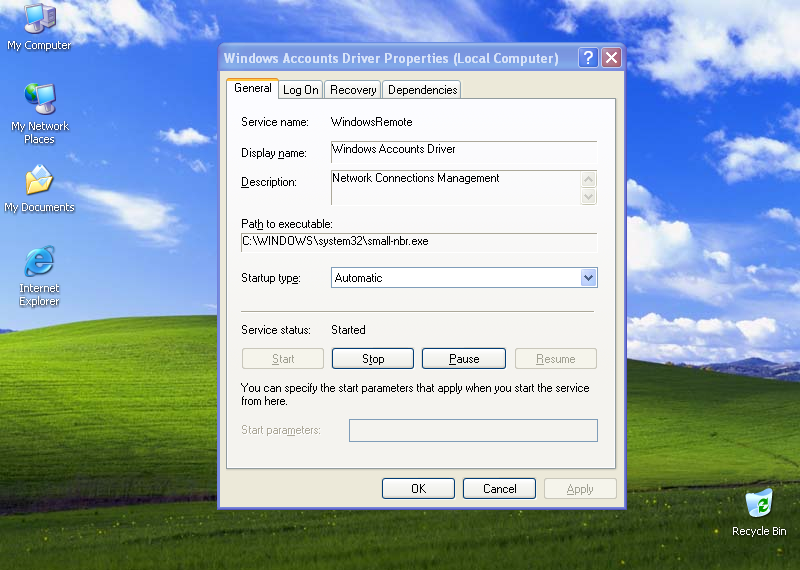Switch to the General tab

pos(253,88)
